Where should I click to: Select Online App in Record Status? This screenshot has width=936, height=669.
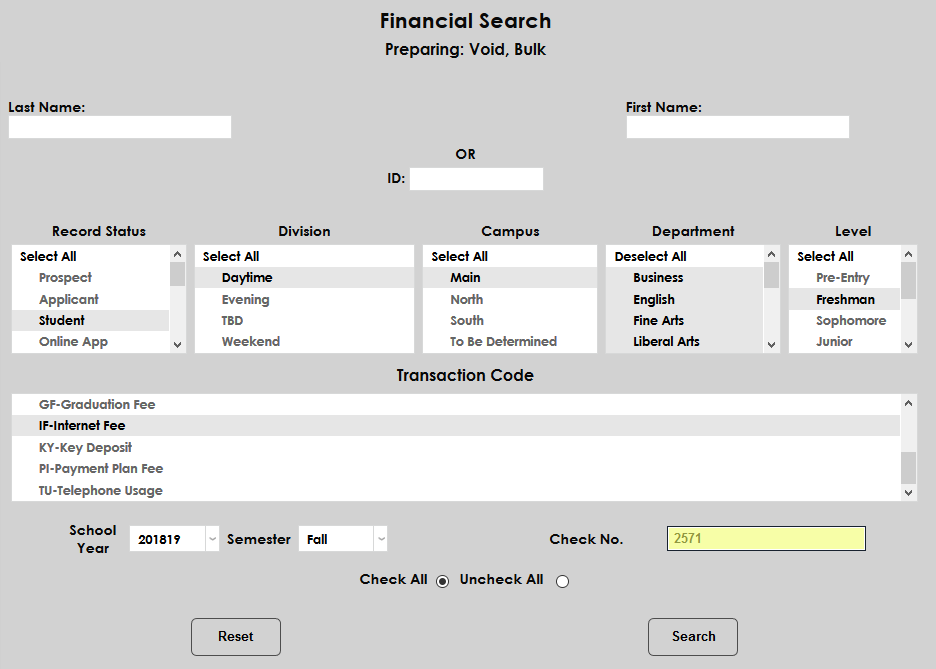click(91, 342)
